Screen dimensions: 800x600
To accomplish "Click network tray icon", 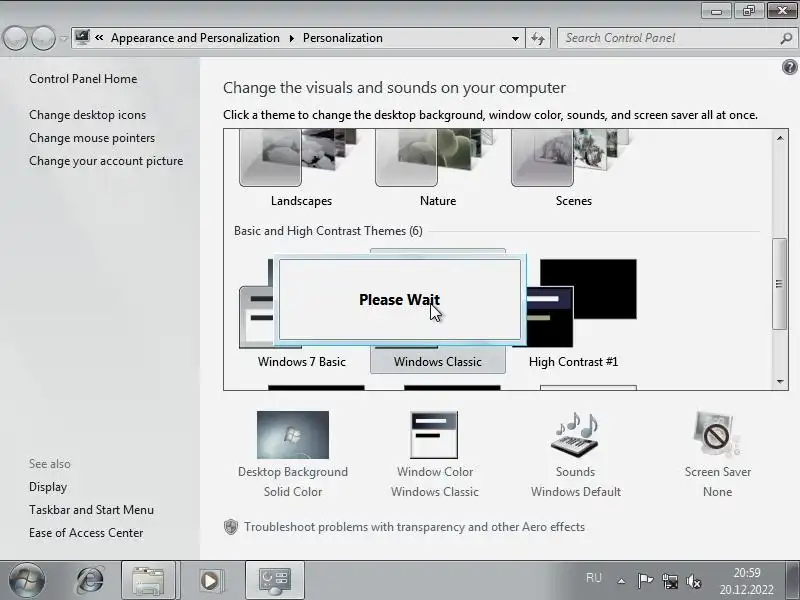I will click(x=670, y=580).
